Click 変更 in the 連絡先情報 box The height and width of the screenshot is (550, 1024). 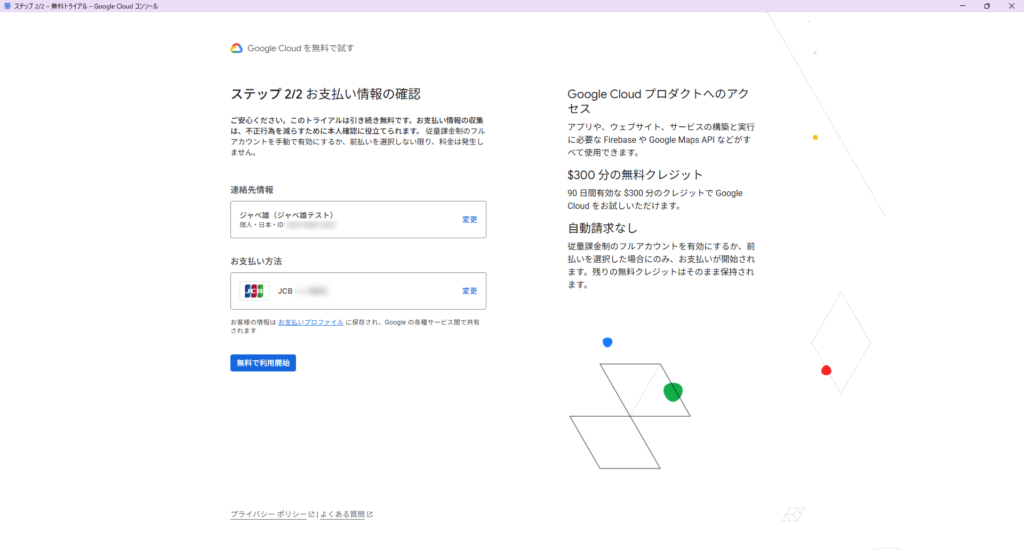click(469, 220)
